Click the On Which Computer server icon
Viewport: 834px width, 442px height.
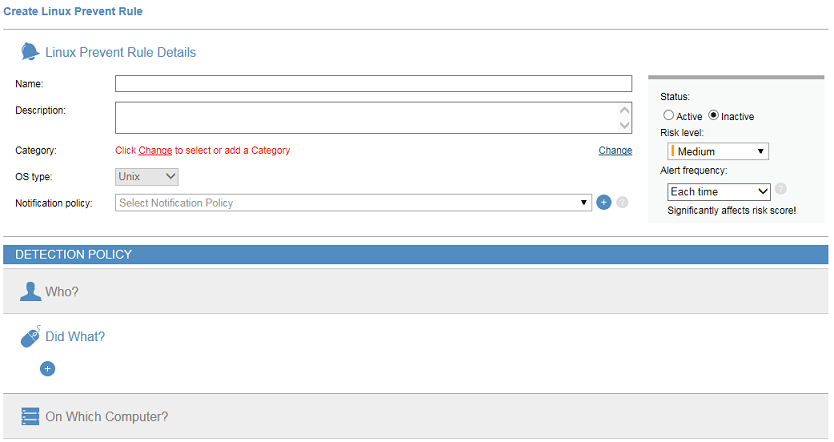[30, 416]
